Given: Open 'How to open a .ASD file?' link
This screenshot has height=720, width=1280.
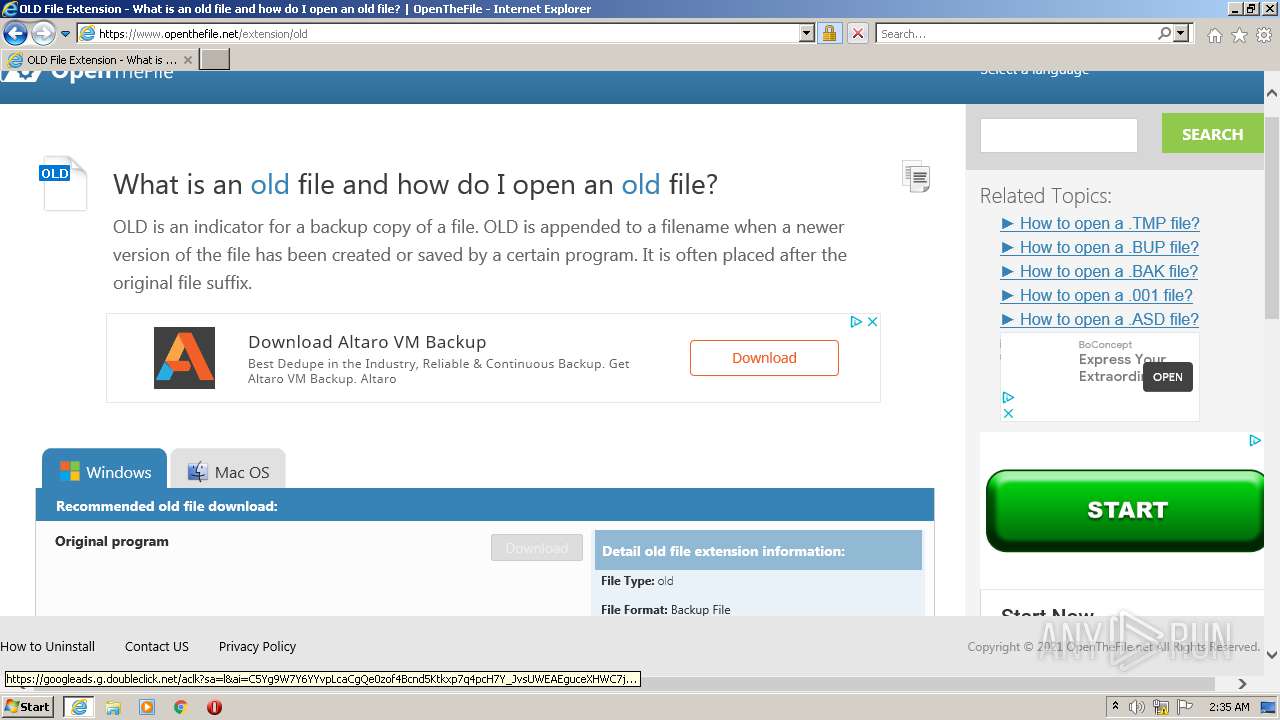Looking at the screenshot, I should (x=1100, y=319).
